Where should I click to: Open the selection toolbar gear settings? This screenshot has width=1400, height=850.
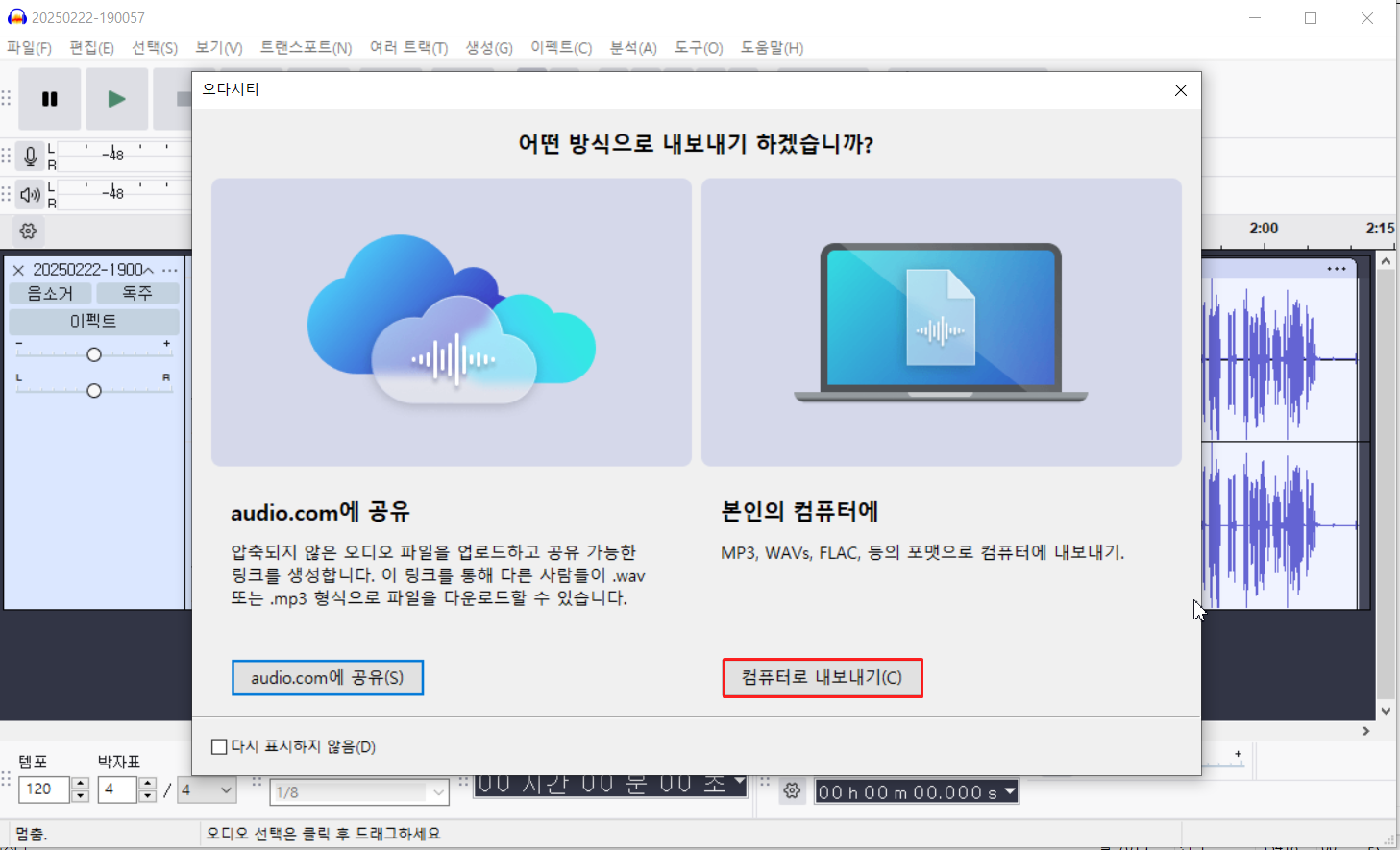click(x=792, y=790)
